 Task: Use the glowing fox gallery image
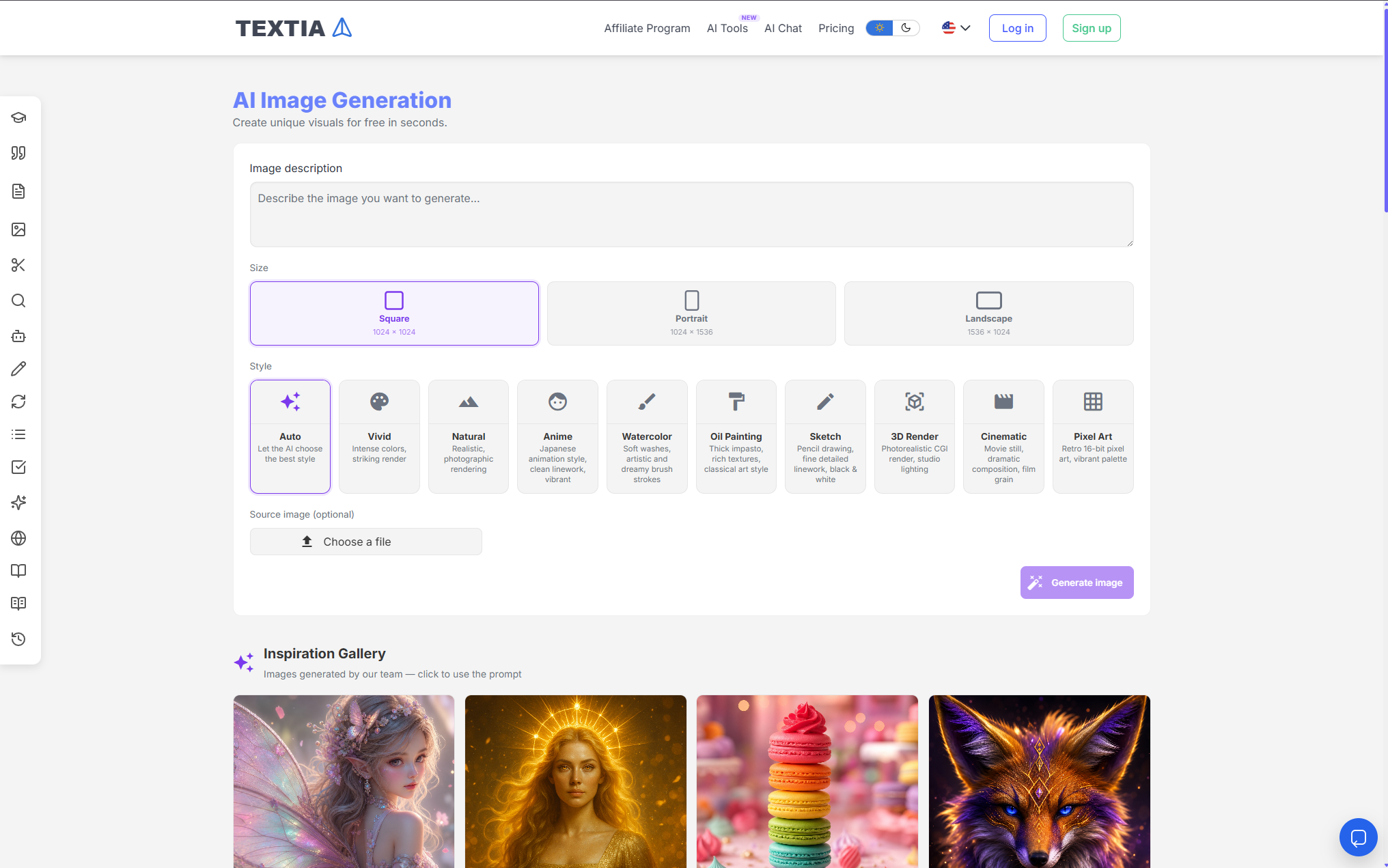[1040, 781]
